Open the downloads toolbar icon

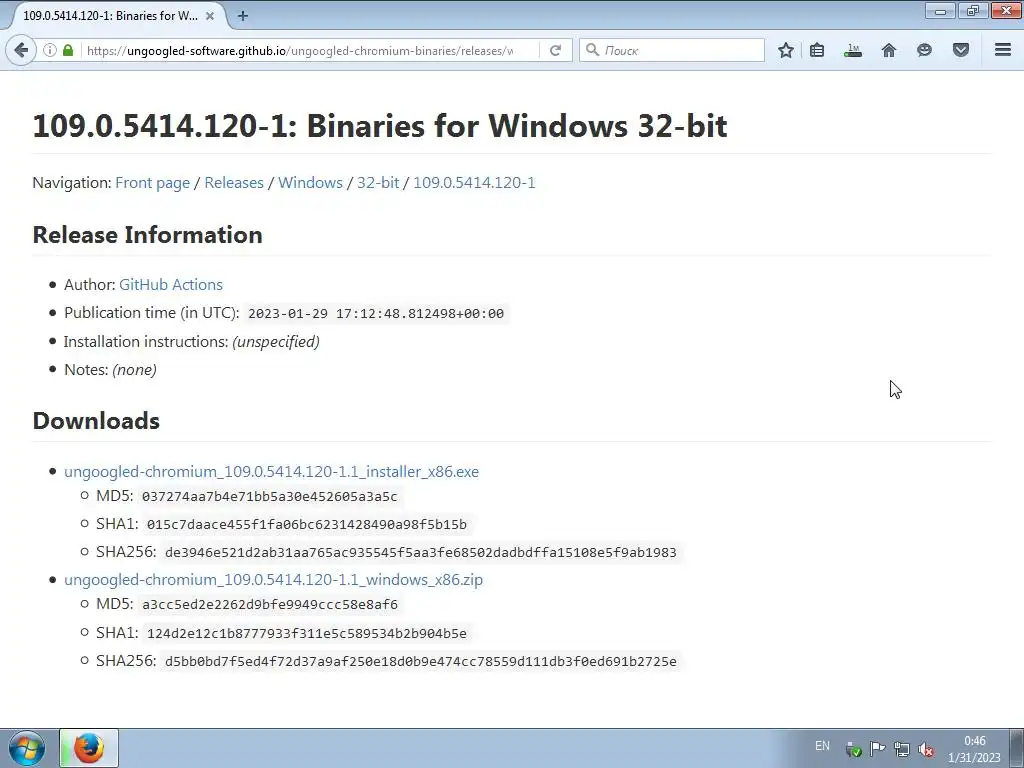tap(853, 50)
